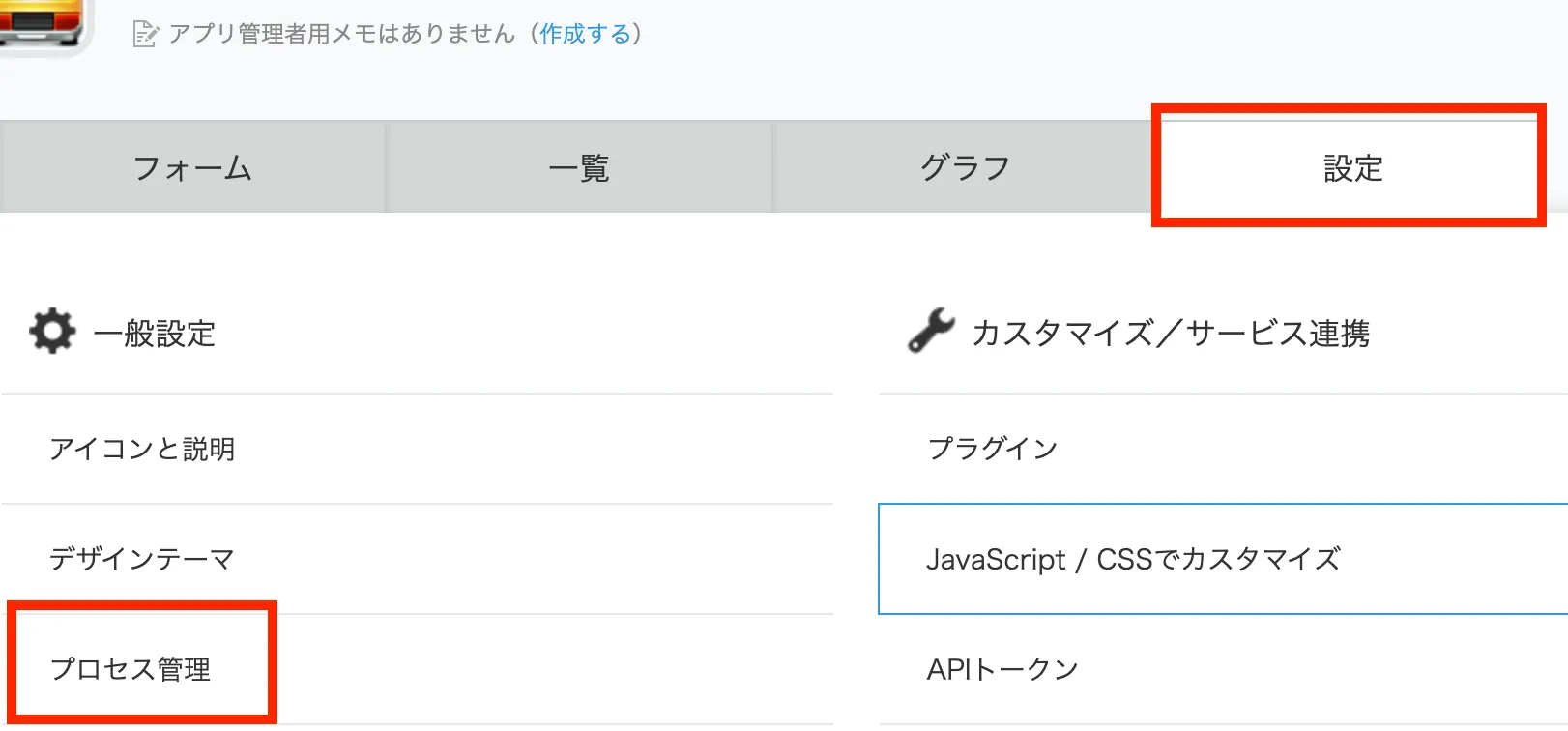Switch to the 一覧 tab
The height and width of the screenshot is (731, 1568).
point(579,168)
